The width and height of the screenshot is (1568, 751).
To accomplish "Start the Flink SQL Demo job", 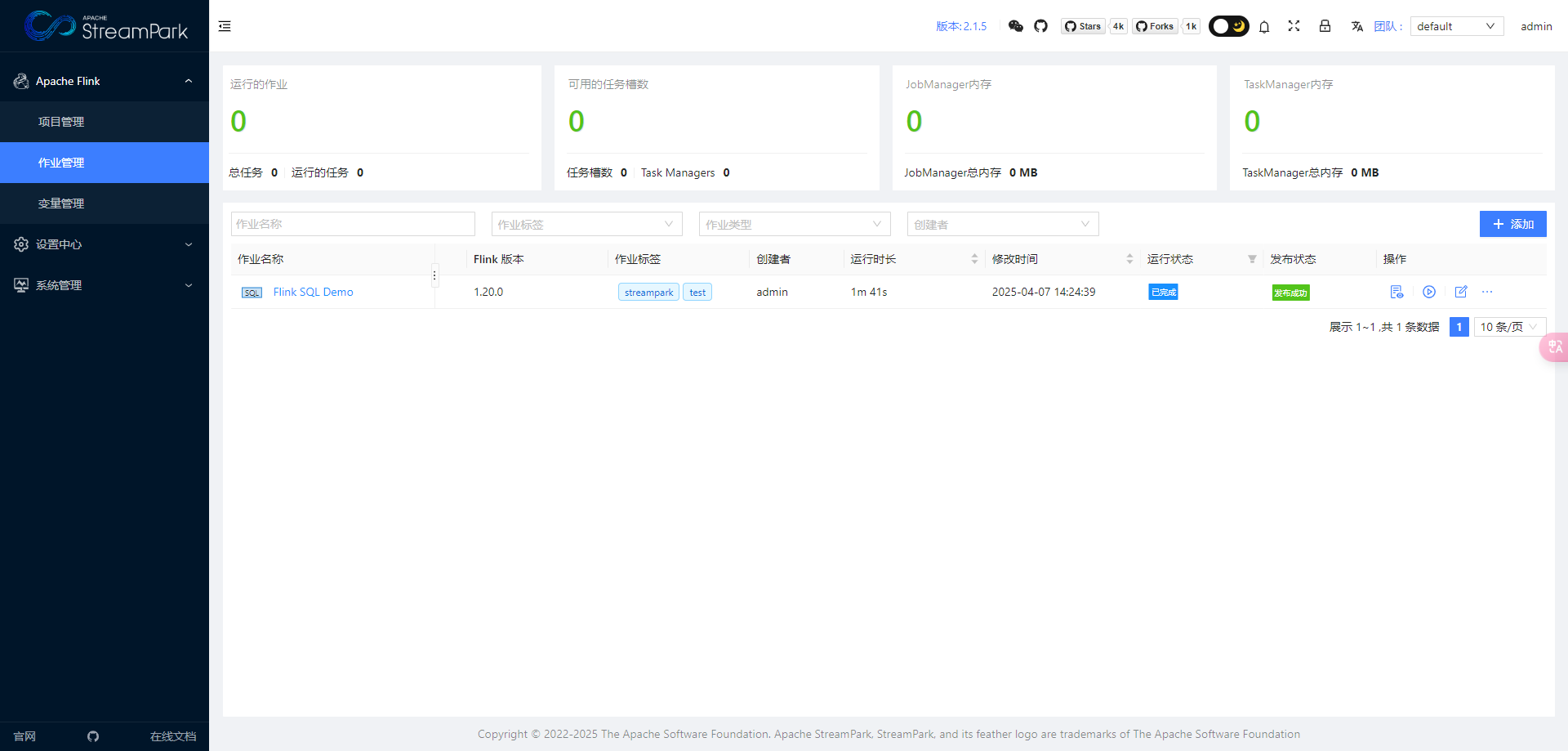I will pos(1429,292).
